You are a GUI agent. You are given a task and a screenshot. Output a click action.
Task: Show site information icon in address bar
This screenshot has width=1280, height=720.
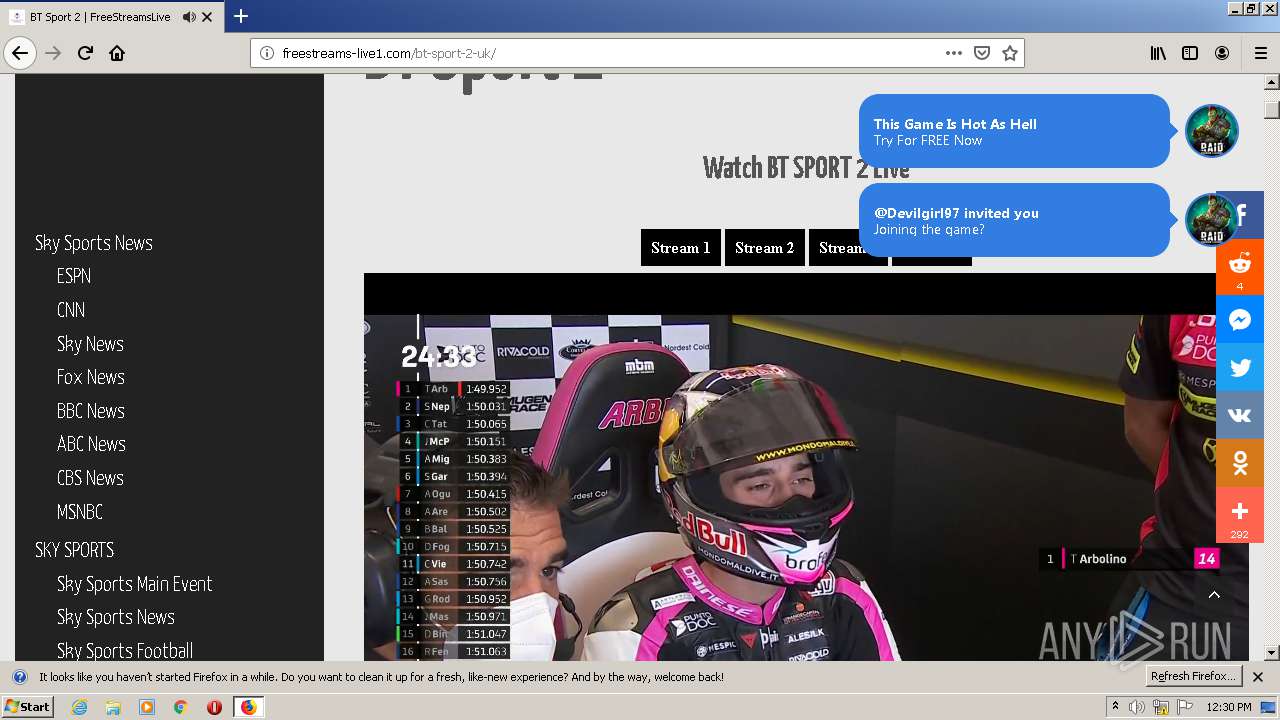[x=267, y=53]
